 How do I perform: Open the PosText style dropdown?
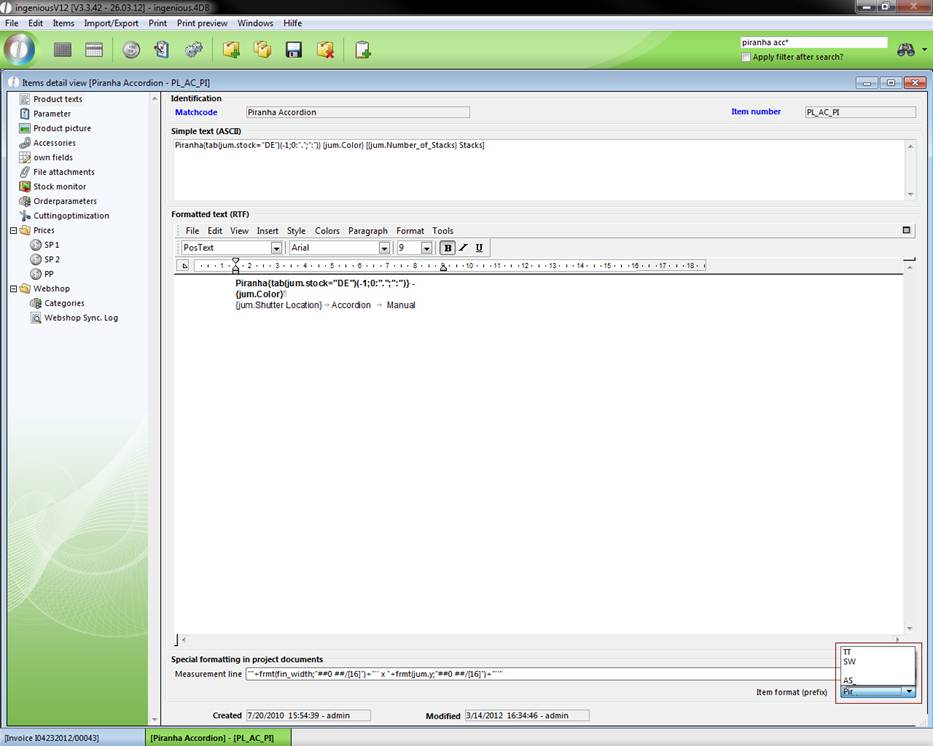click(276, 248)
